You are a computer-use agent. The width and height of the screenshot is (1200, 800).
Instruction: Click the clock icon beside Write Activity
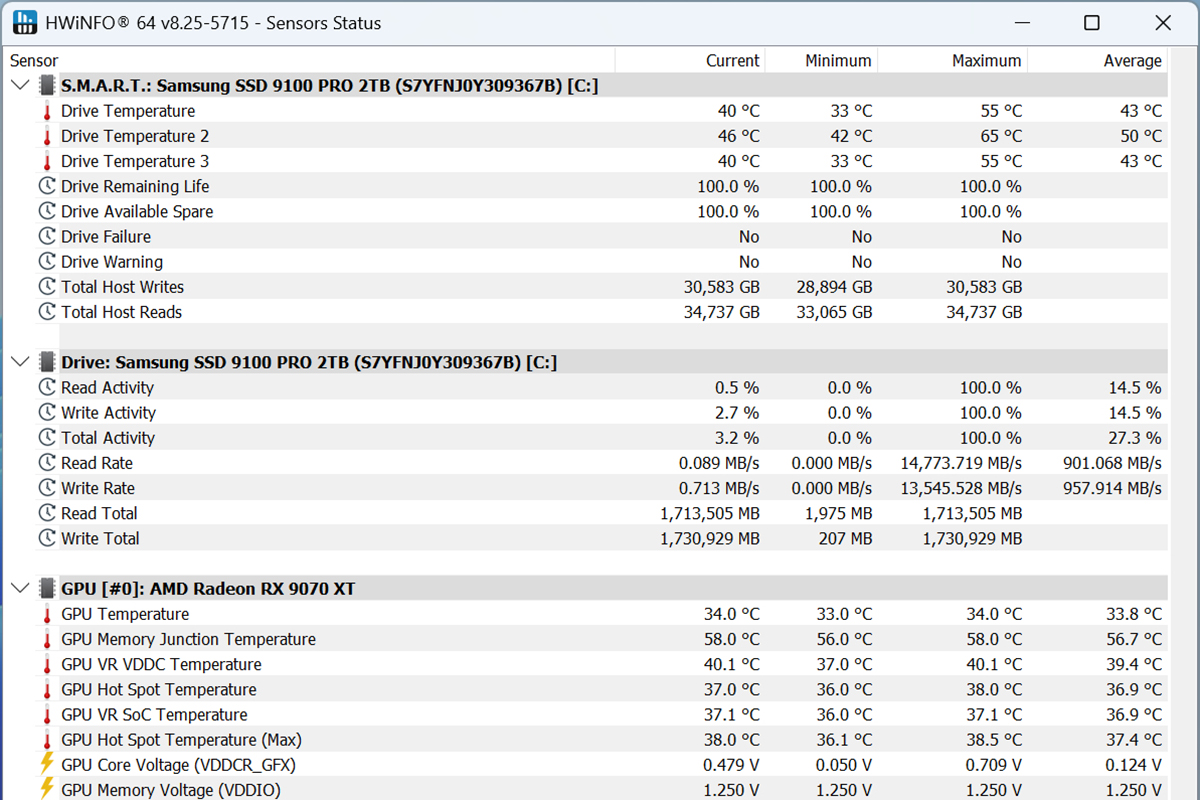click(47, 413)
